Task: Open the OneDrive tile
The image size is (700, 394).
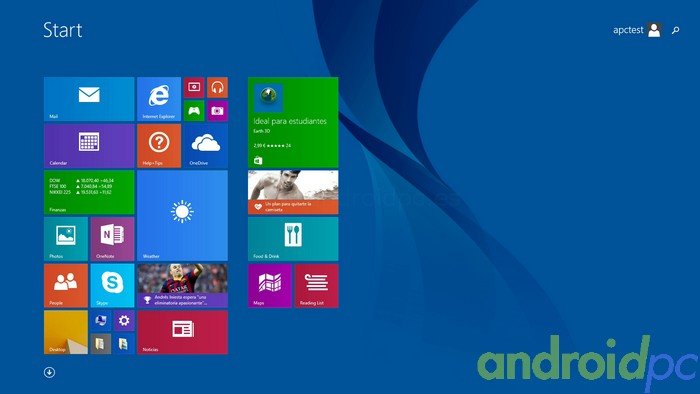Action: (206, 145)
